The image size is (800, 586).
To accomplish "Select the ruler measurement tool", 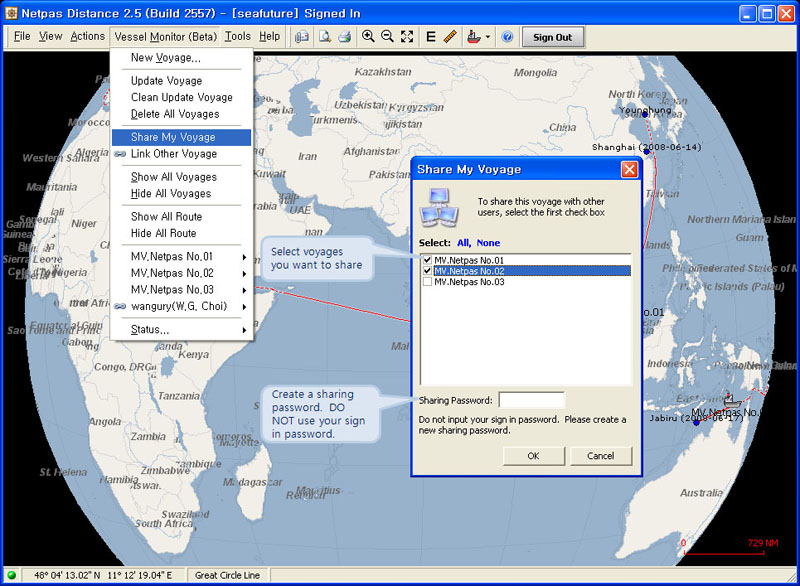I will (450, 37).
